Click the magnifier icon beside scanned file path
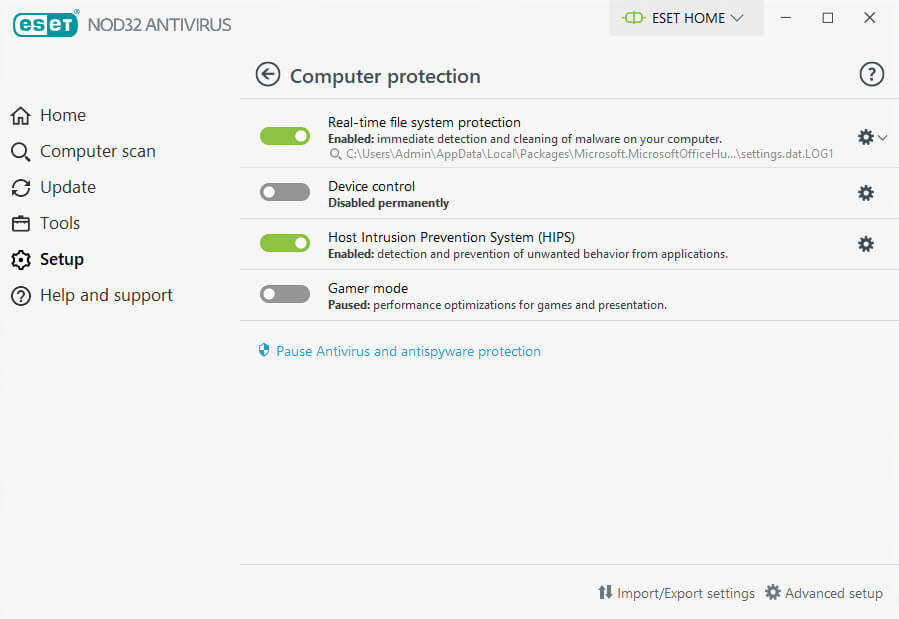Viewport: 899px width, 619px height. [336, 155]
